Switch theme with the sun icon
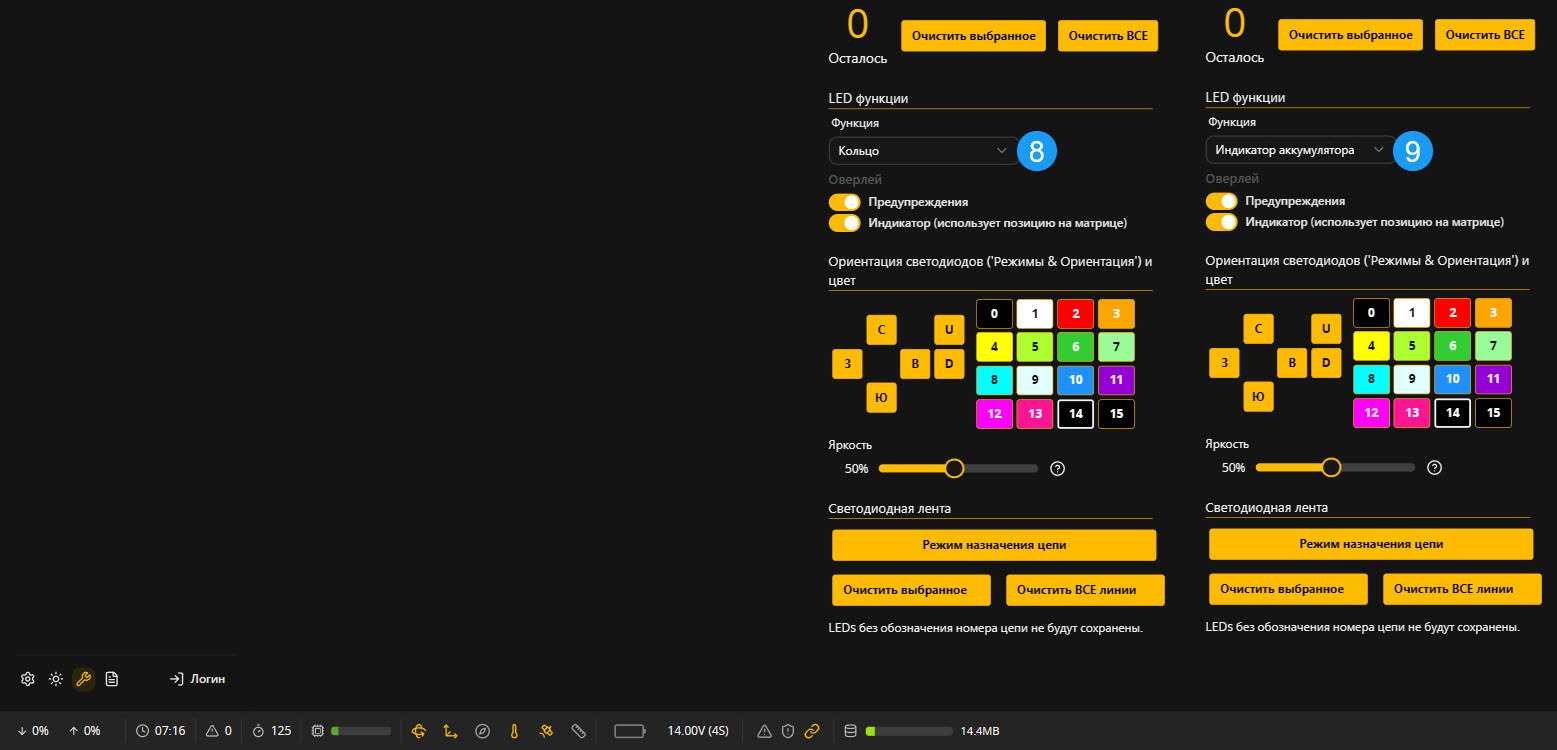 coord(56,679)
